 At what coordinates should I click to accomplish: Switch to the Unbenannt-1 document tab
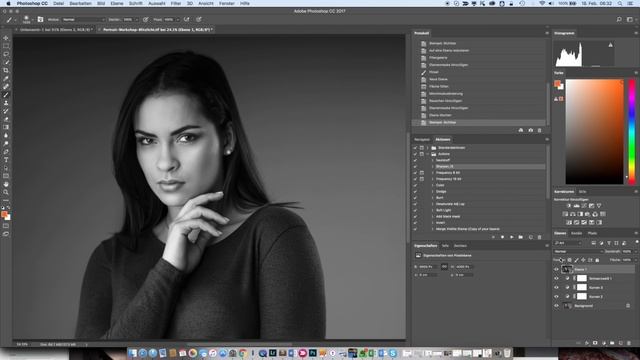point(56,30)
